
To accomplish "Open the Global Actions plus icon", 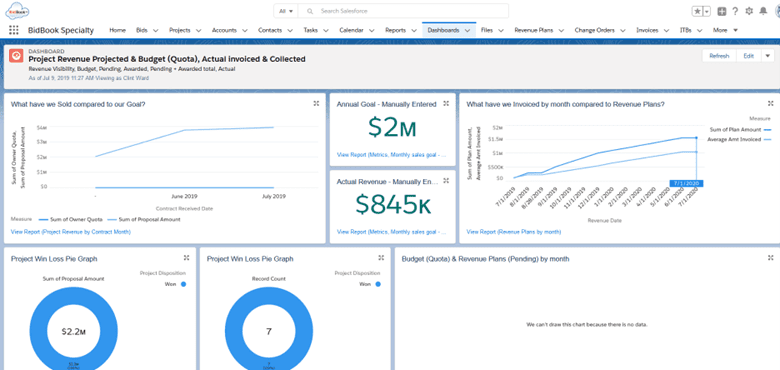I will click(722, 11).
